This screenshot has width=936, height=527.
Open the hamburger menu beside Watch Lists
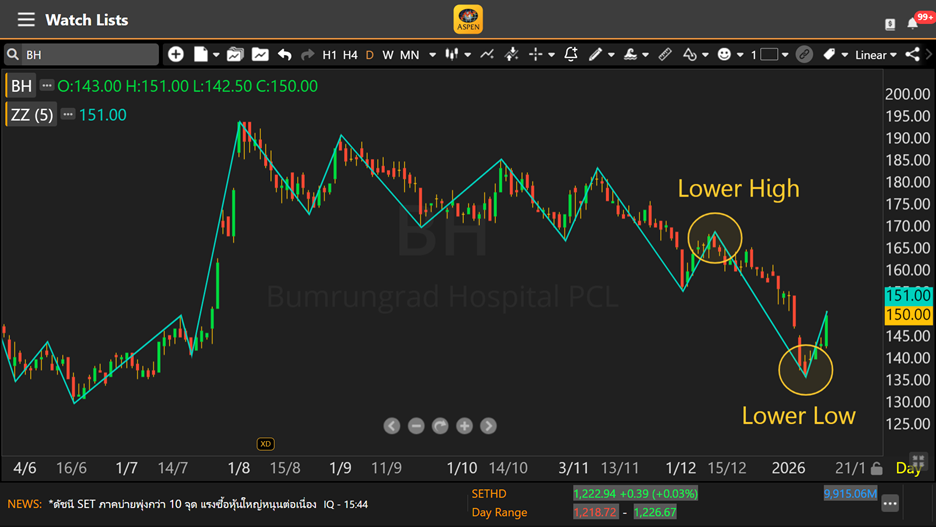(26, 20)
